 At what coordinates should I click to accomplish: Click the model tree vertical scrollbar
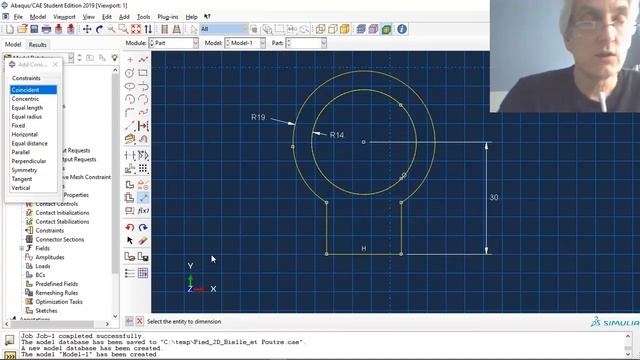115,193
